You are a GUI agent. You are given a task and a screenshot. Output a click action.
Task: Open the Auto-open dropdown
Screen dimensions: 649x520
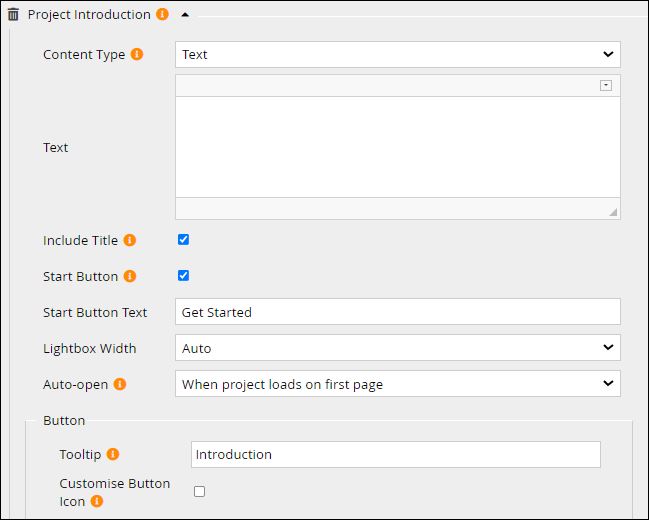point(397,384)
